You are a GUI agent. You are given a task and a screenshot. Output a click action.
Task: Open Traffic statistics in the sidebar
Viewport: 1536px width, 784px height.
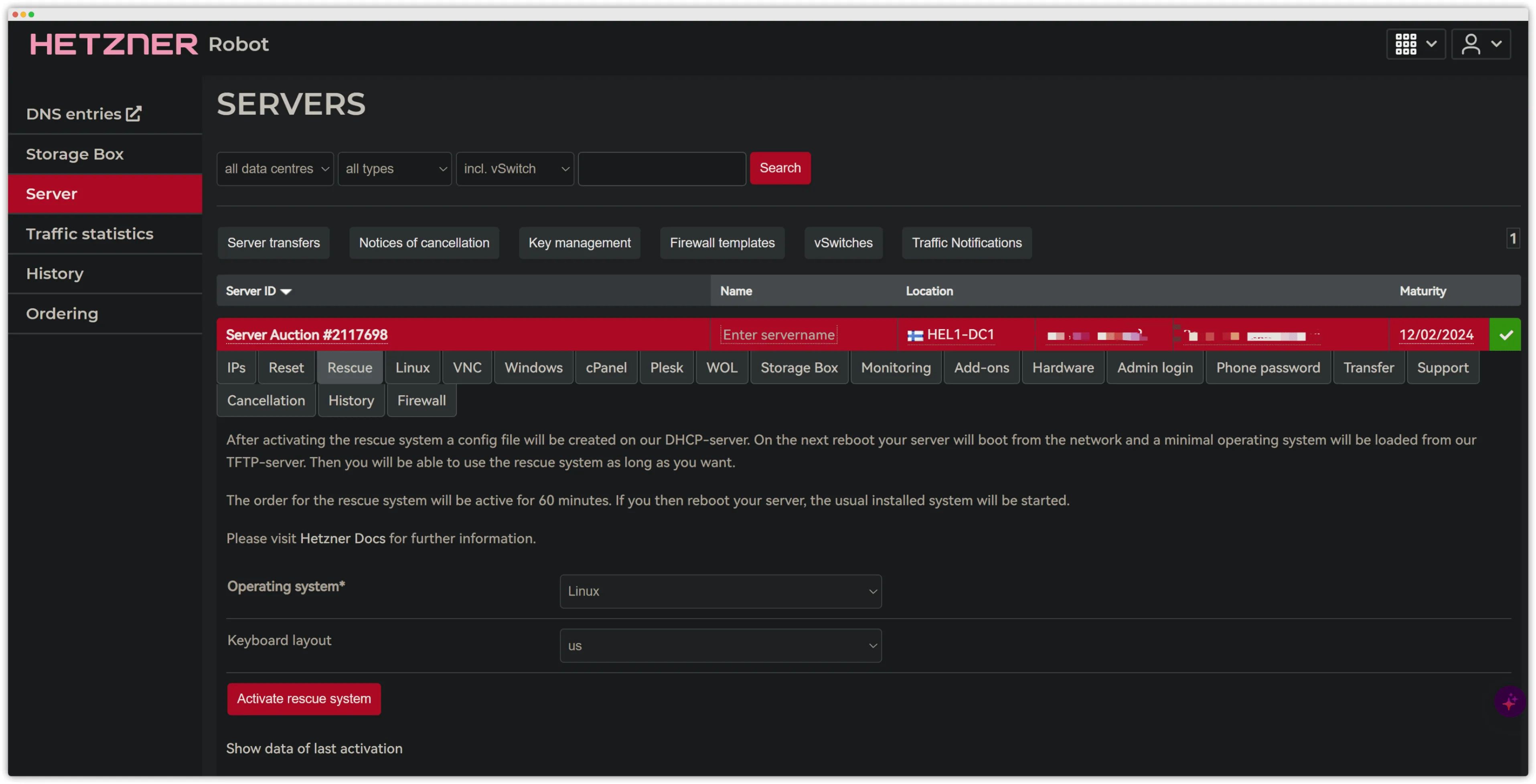[105, 234]
